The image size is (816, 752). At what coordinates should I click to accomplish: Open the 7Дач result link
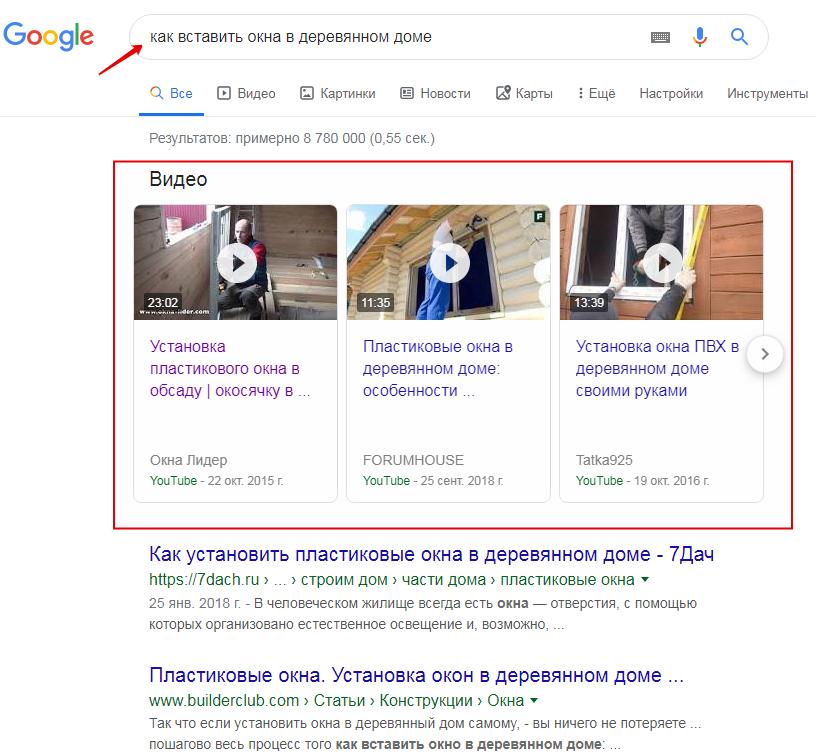point(431,554)
